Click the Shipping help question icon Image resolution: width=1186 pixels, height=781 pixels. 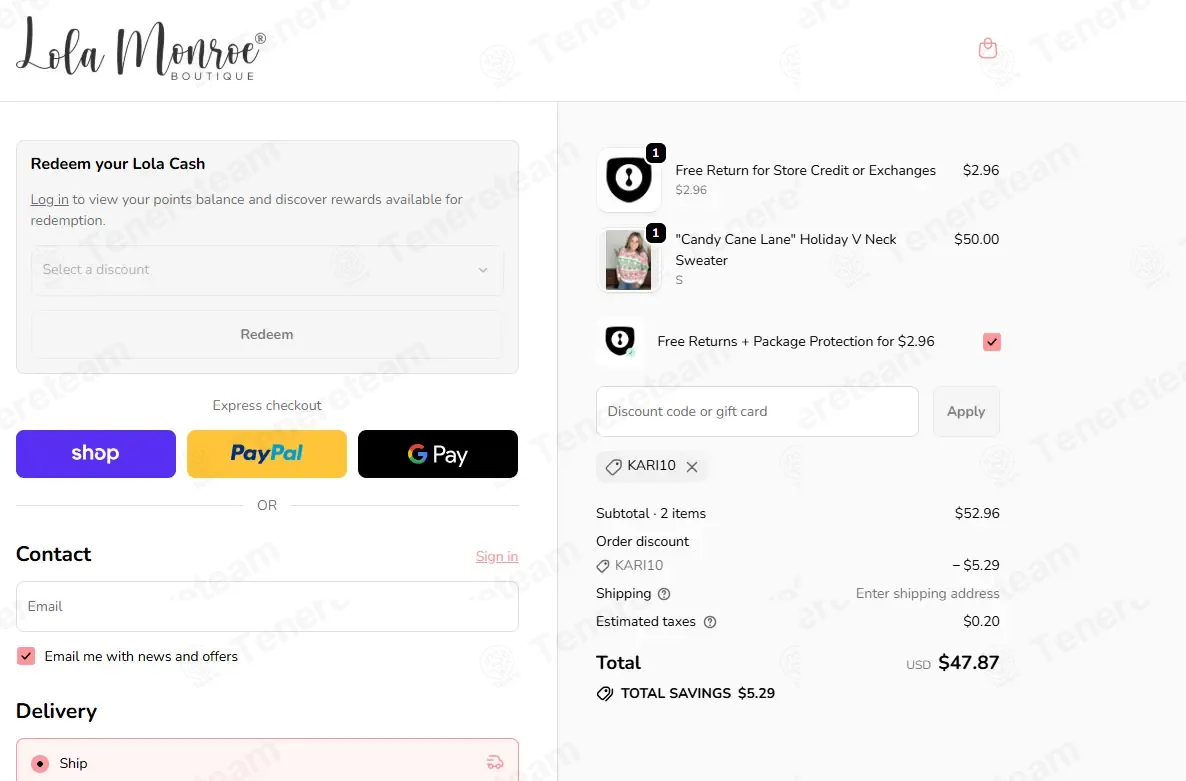click(x=664, y=594)
